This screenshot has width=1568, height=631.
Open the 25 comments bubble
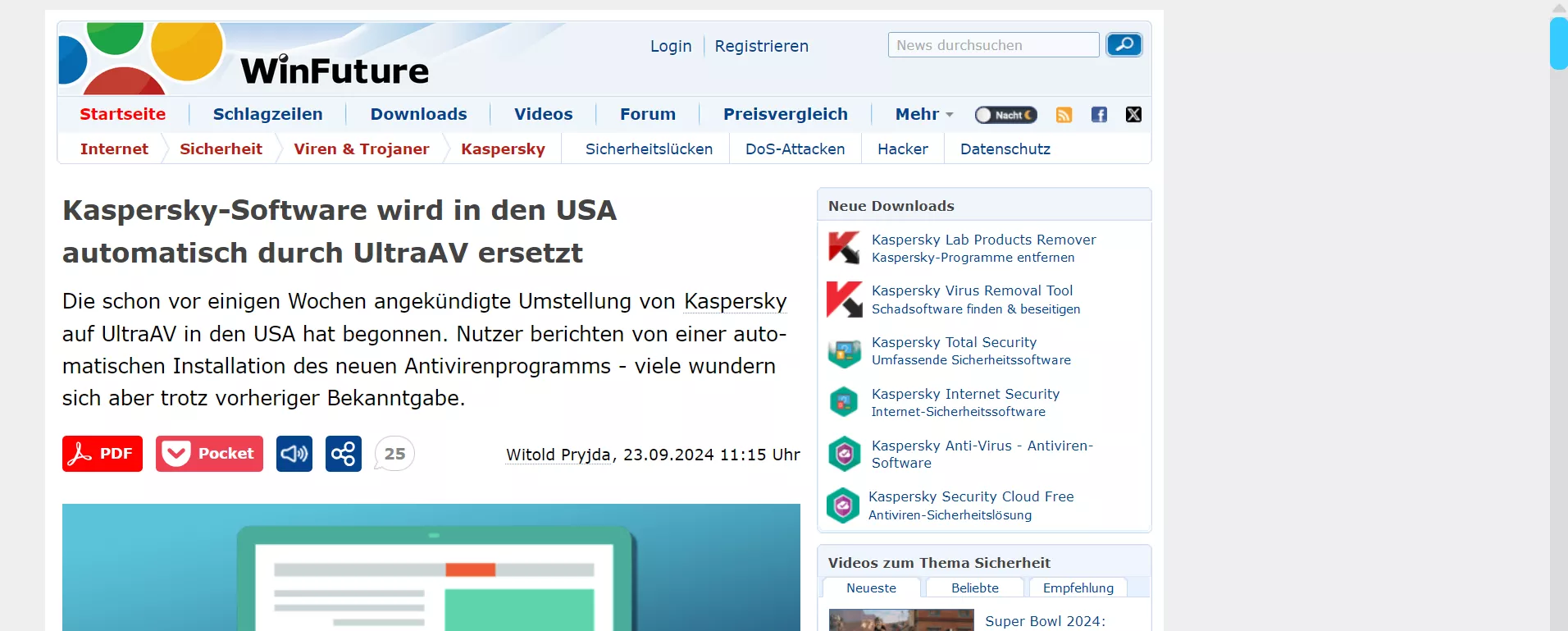tap(394, 454)
